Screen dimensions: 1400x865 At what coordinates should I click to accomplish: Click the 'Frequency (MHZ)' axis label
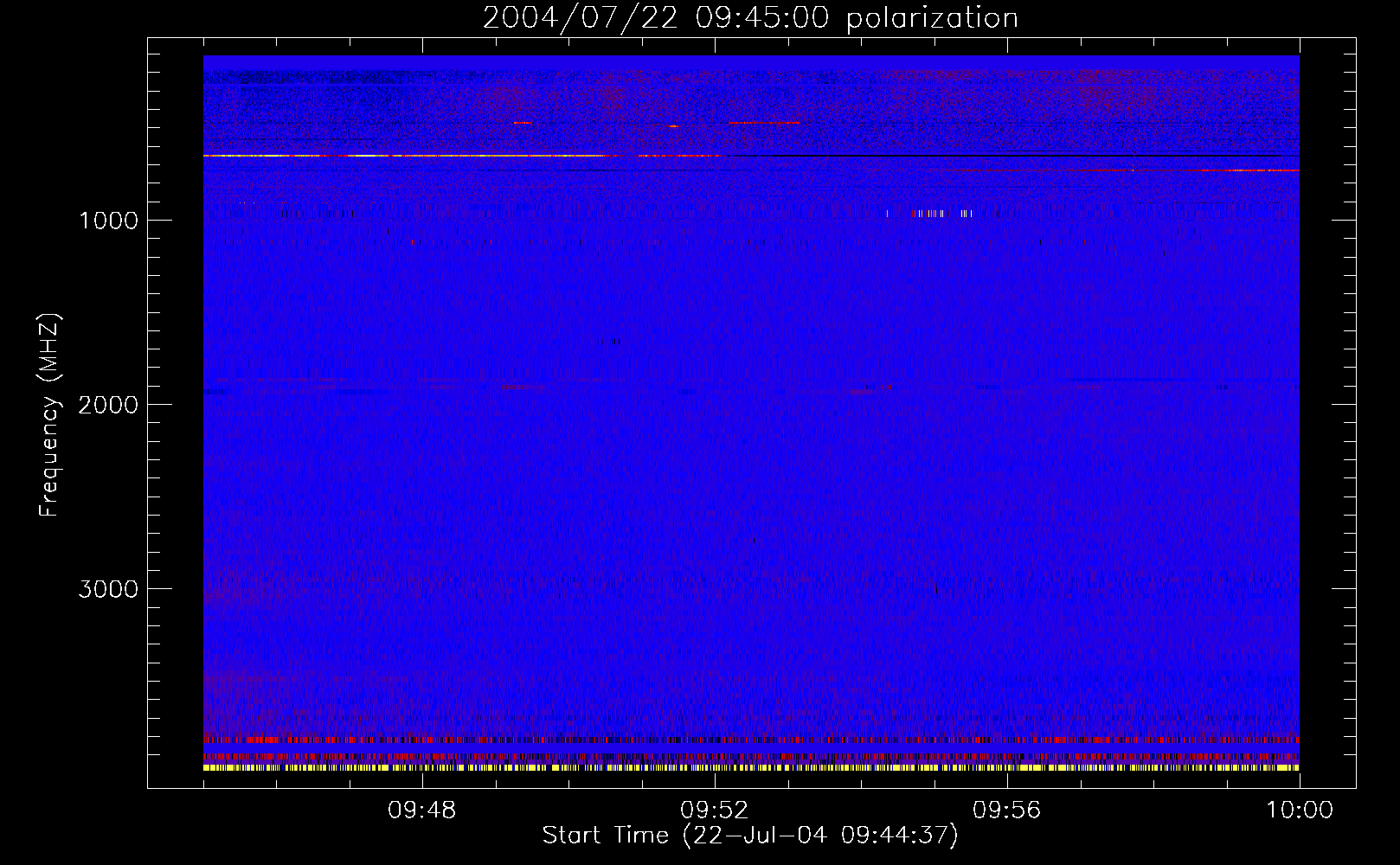[x=49, y=415]
